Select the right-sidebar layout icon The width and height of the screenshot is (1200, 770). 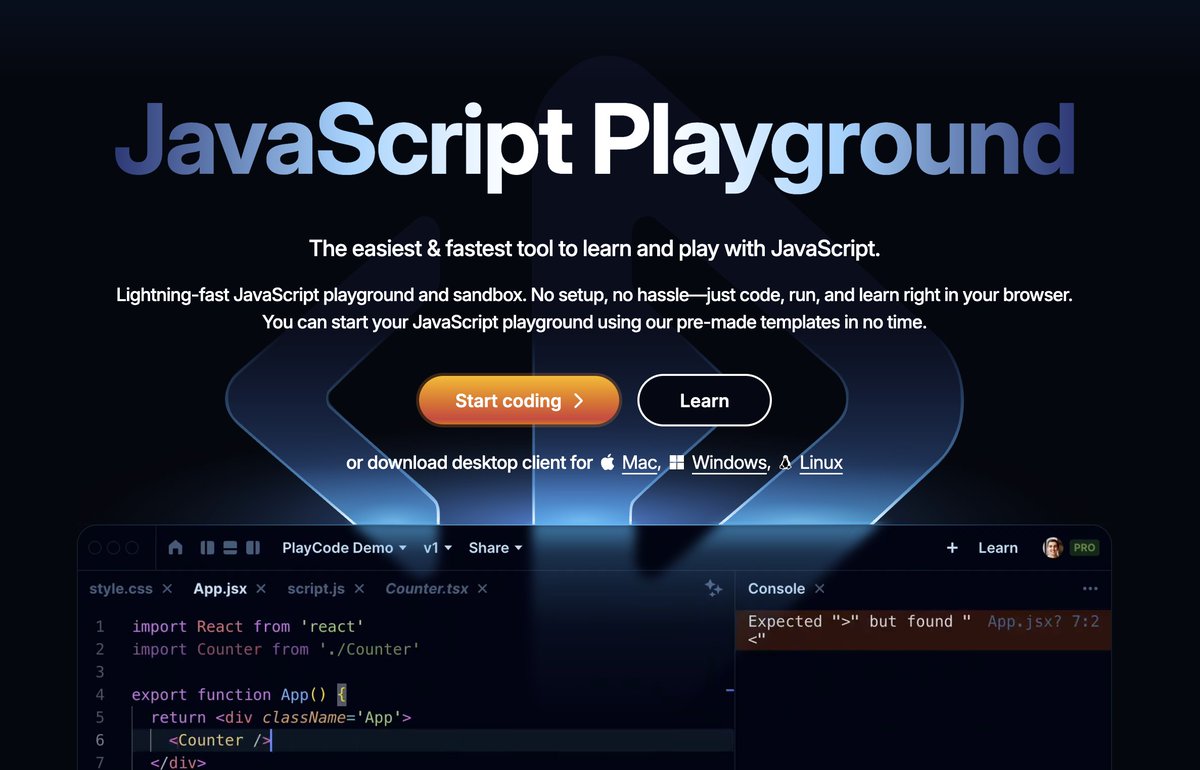(253, 548)
